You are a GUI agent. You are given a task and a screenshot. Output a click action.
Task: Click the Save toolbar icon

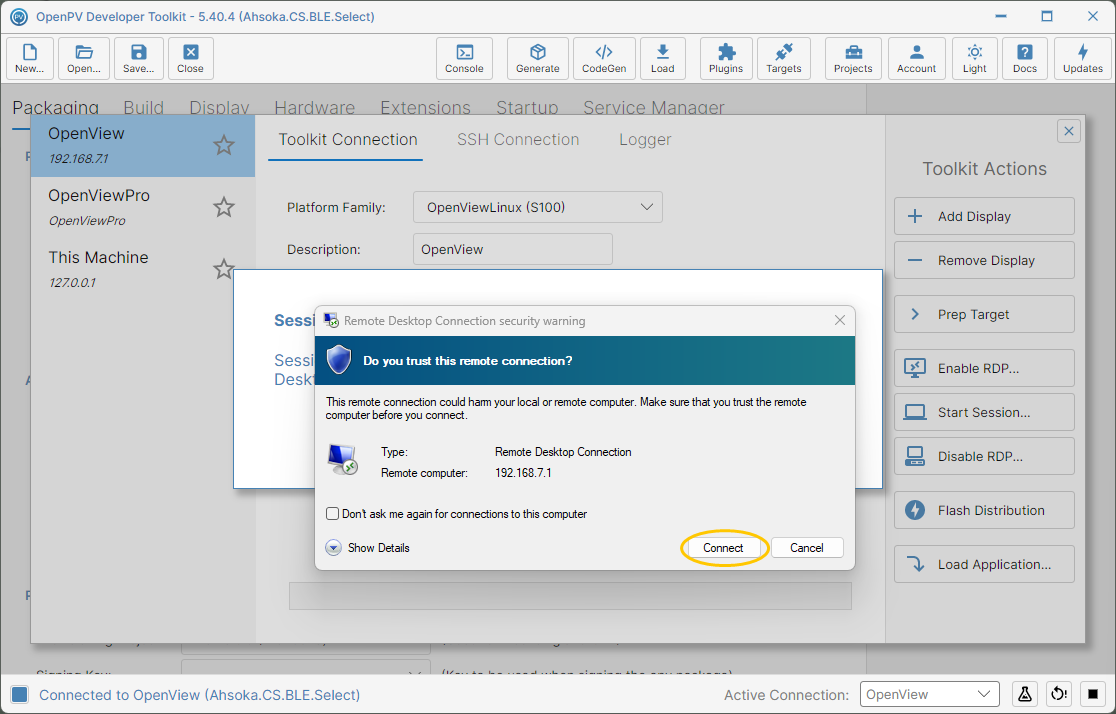(139, 58)
